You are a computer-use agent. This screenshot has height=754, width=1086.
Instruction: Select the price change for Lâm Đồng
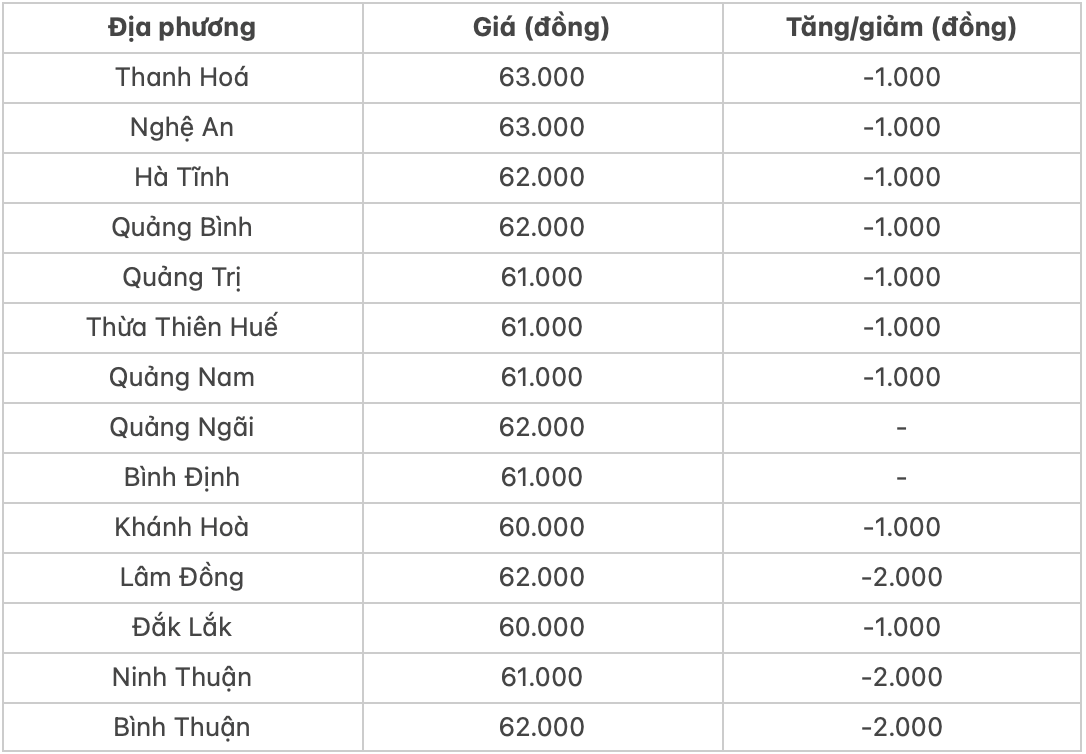click(901, 577)
